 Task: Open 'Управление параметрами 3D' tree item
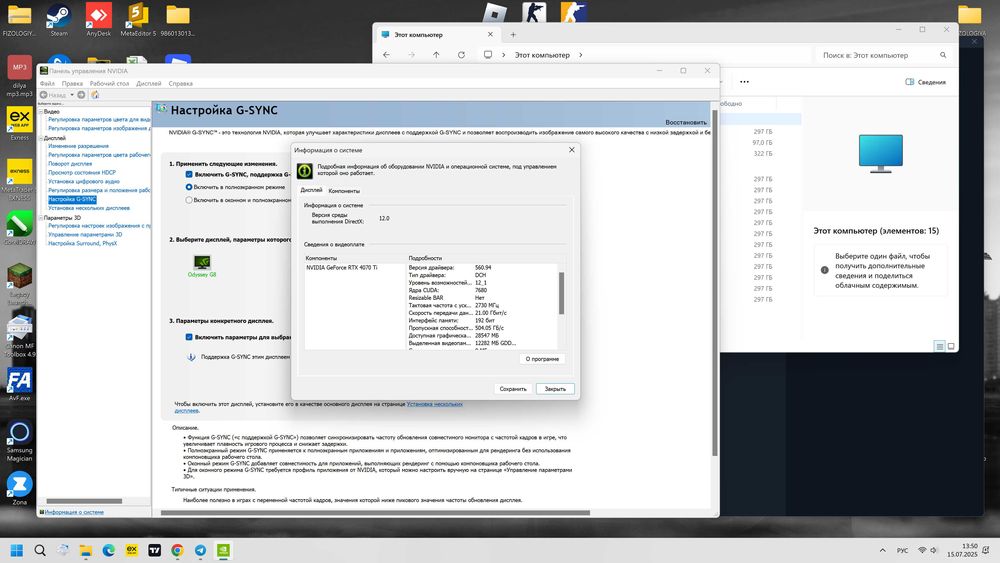85,235
